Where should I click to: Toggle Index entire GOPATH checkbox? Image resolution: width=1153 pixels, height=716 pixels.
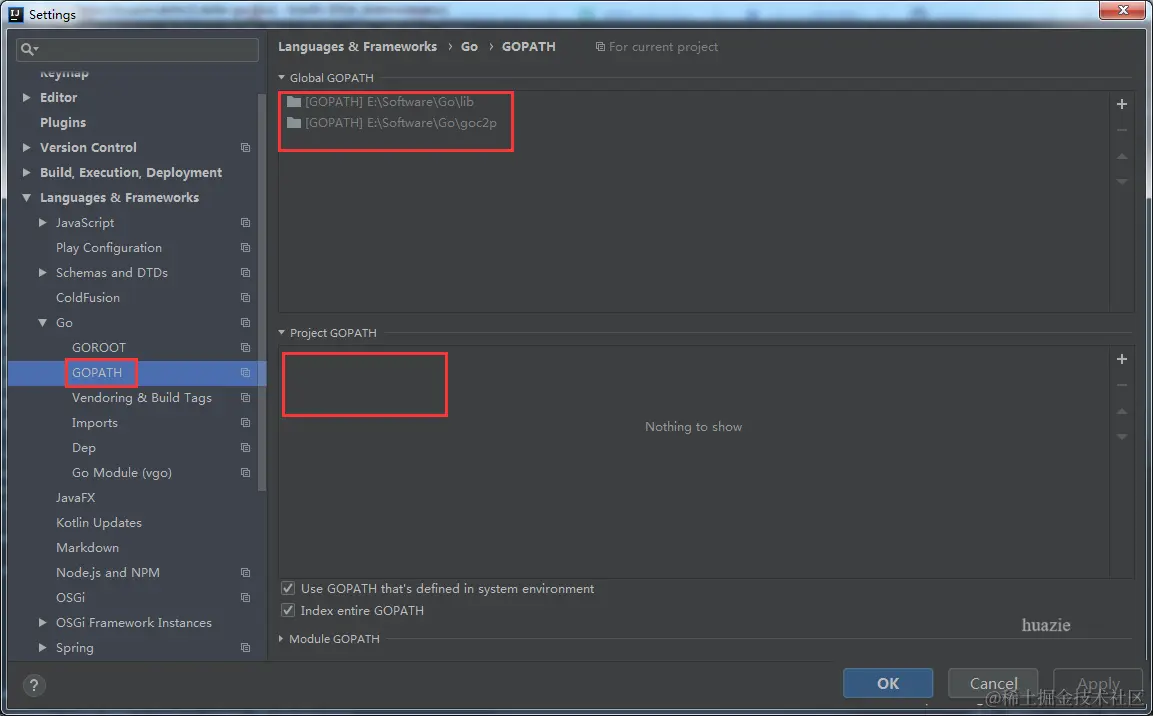288,610
